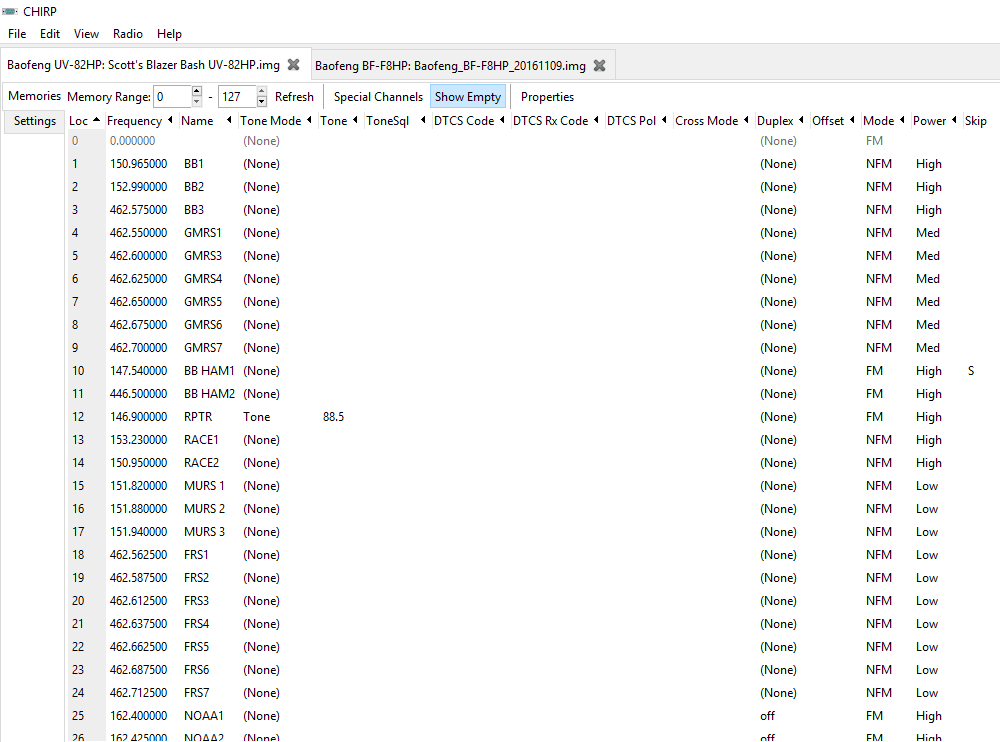Click the Mode cell FM in BB HAM2 row
The height and width of the screenshot is (742, 1000).
tap(874, 394)
